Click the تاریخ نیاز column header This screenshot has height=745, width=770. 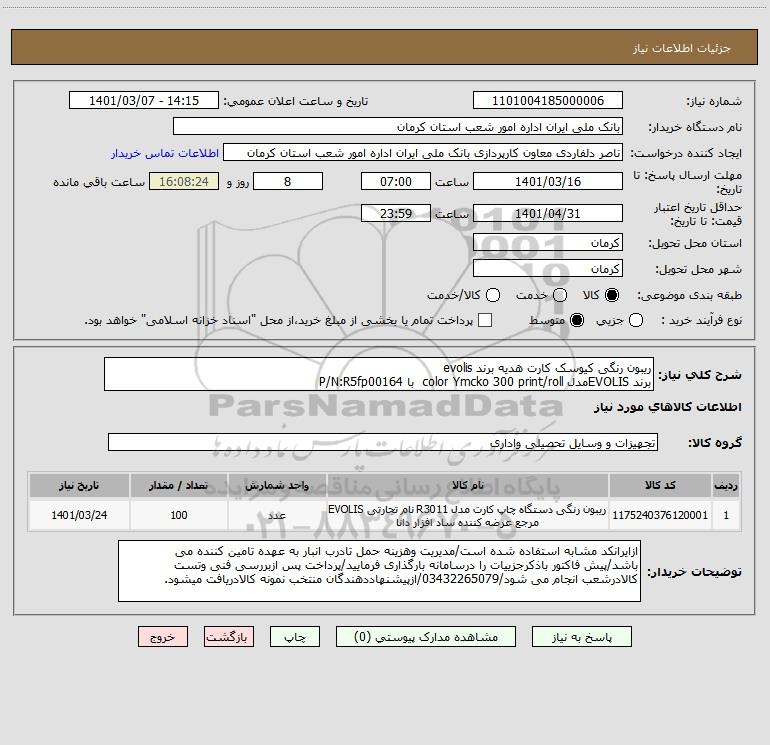[x=79, y=485]
